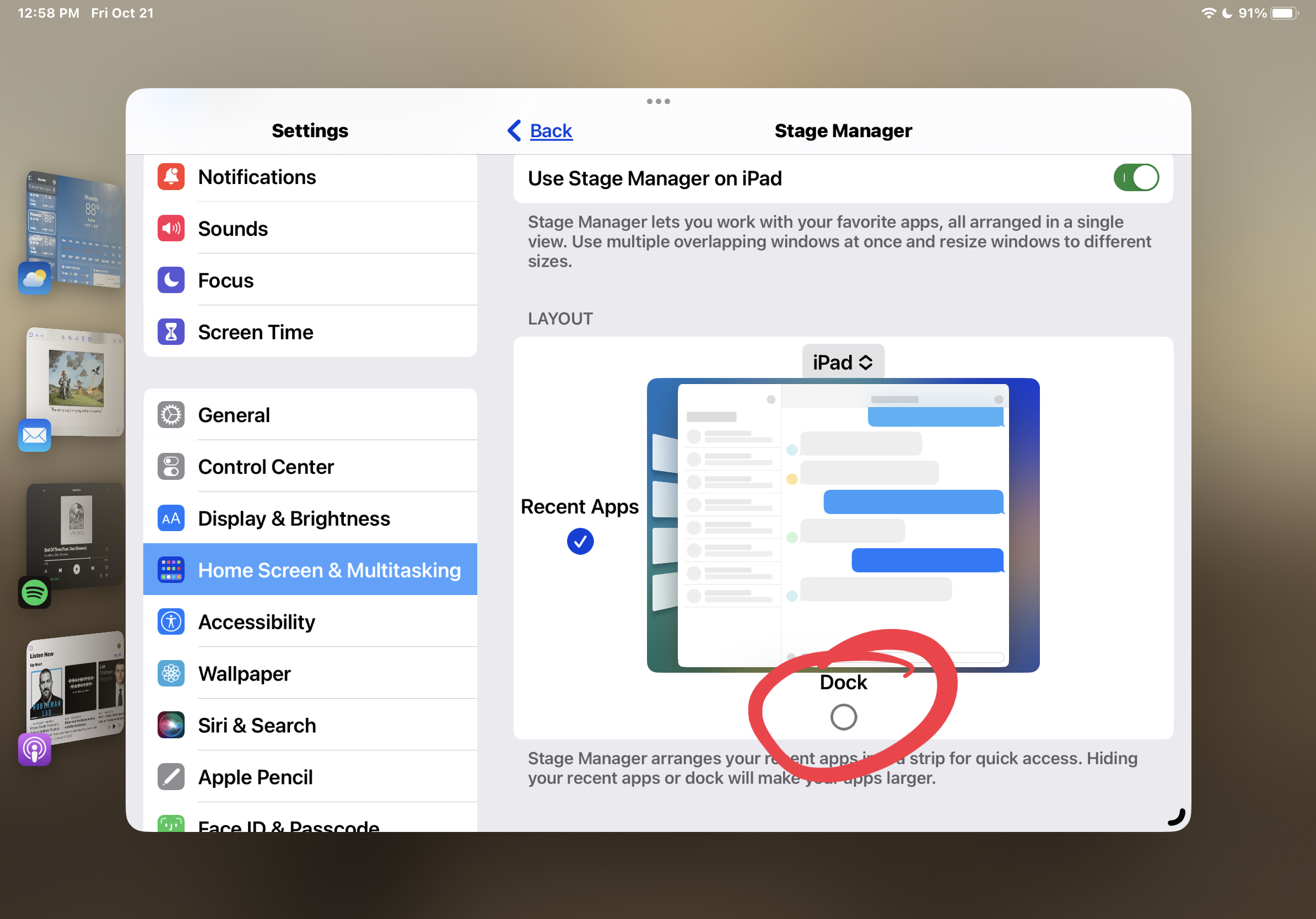Viewport: 1316px width, 919px height.
Task: Open the Mail app icon in Stage Manager strip
Action: [34, 435]
